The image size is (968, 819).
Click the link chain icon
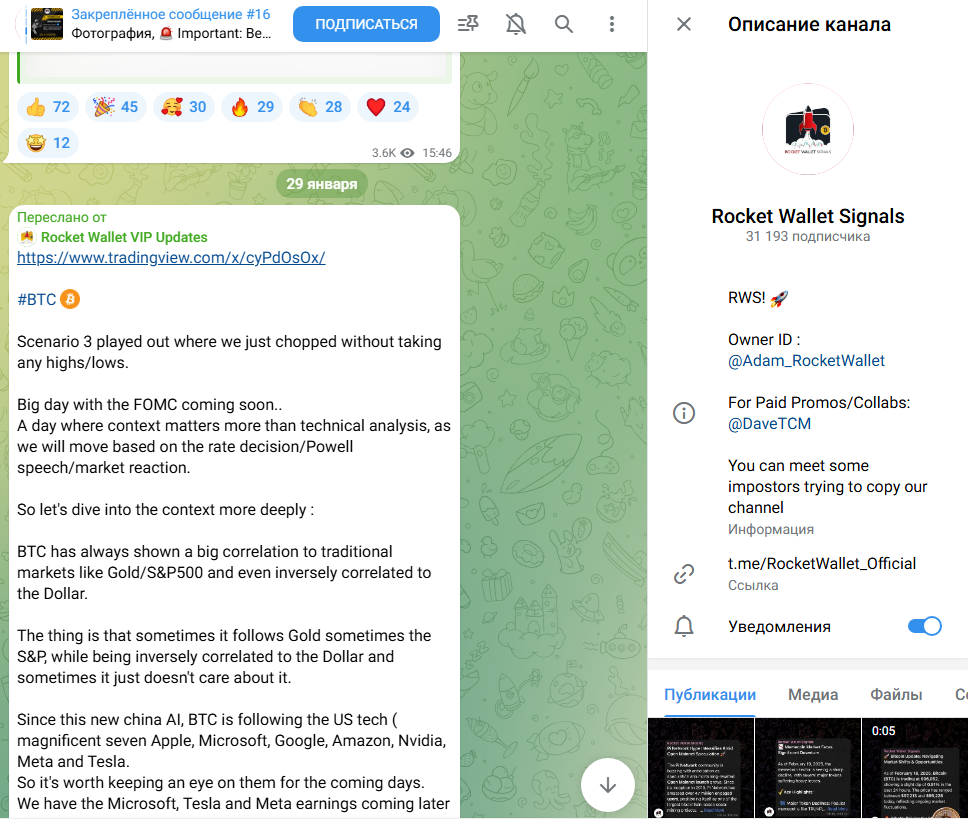tap(683, 574)
